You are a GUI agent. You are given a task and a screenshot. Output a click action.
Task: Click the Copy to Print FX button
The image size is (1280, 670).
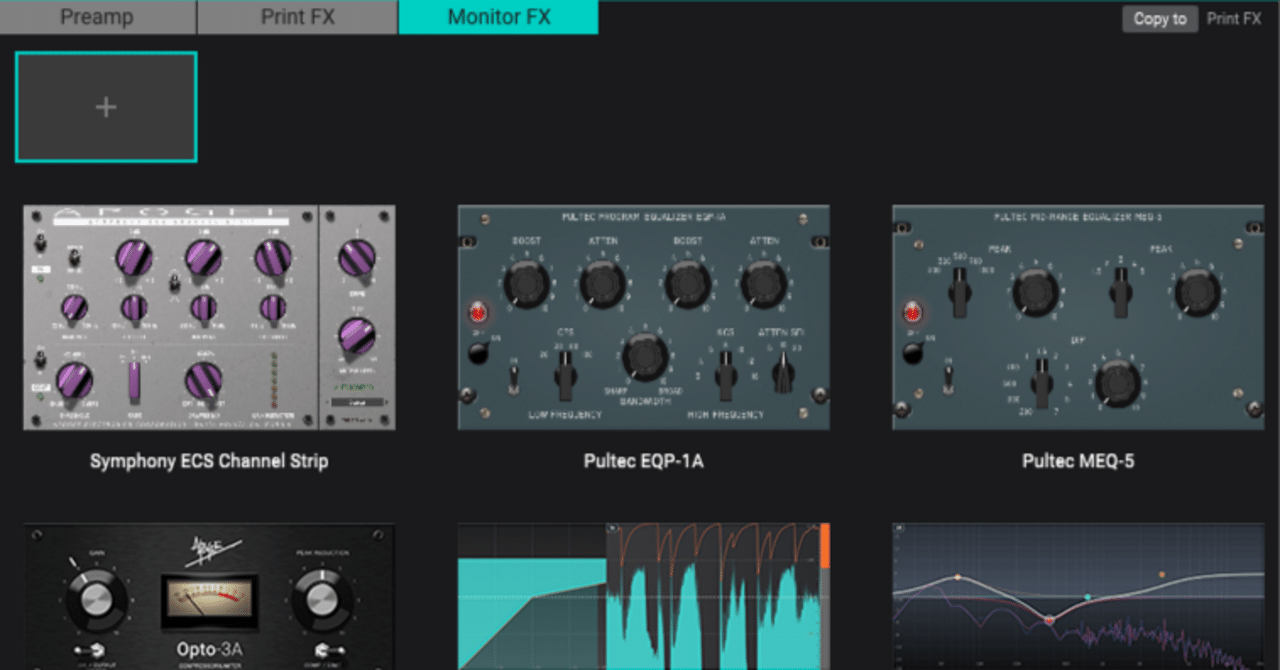(1160, 18)
